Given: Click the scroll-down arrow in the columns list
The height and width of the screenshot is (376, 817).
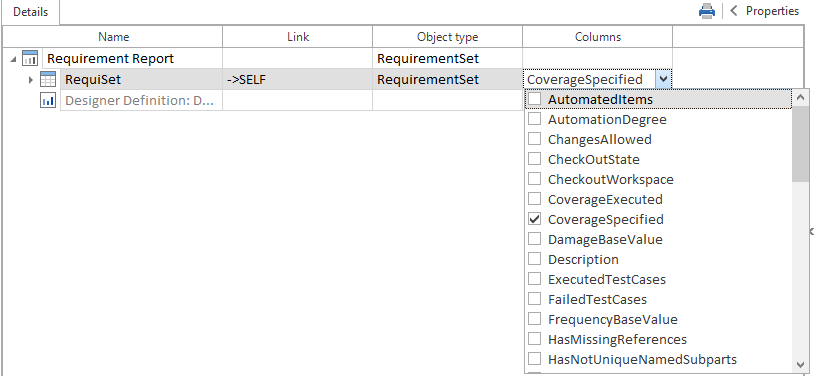Looking at the screenshot, I should (x=800, y=365).
